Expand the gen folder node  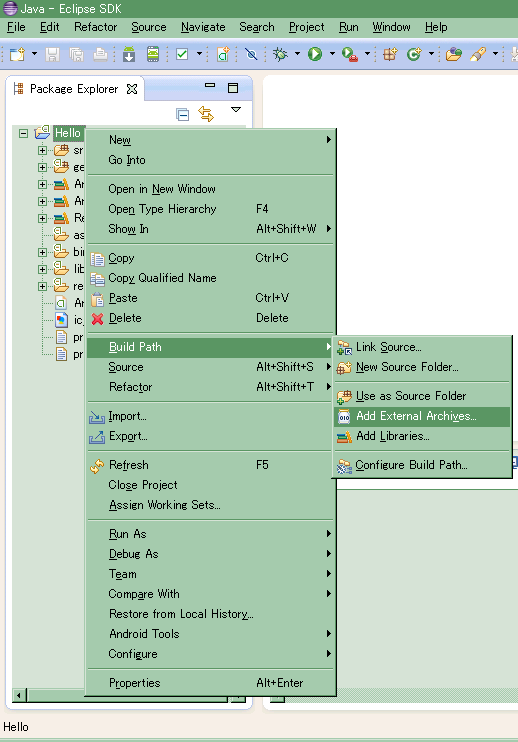click(43, 168)
